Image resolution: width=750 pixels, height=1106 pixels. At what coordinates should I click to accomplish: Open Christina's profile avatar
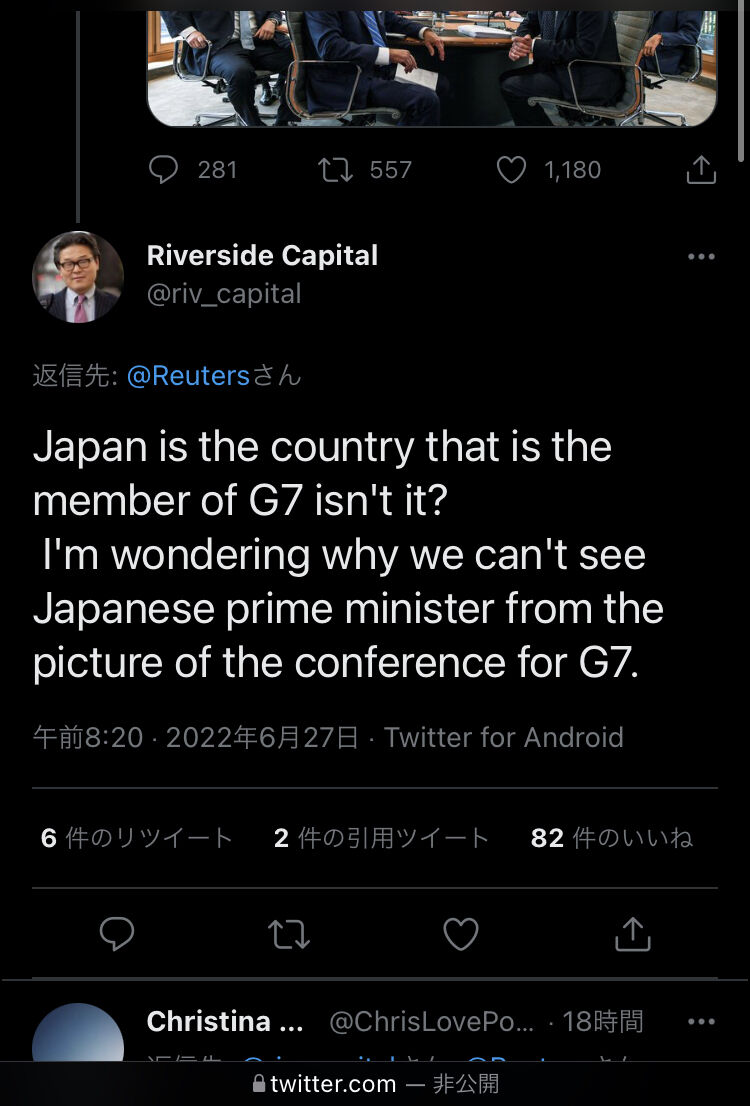coord(78,1033)
